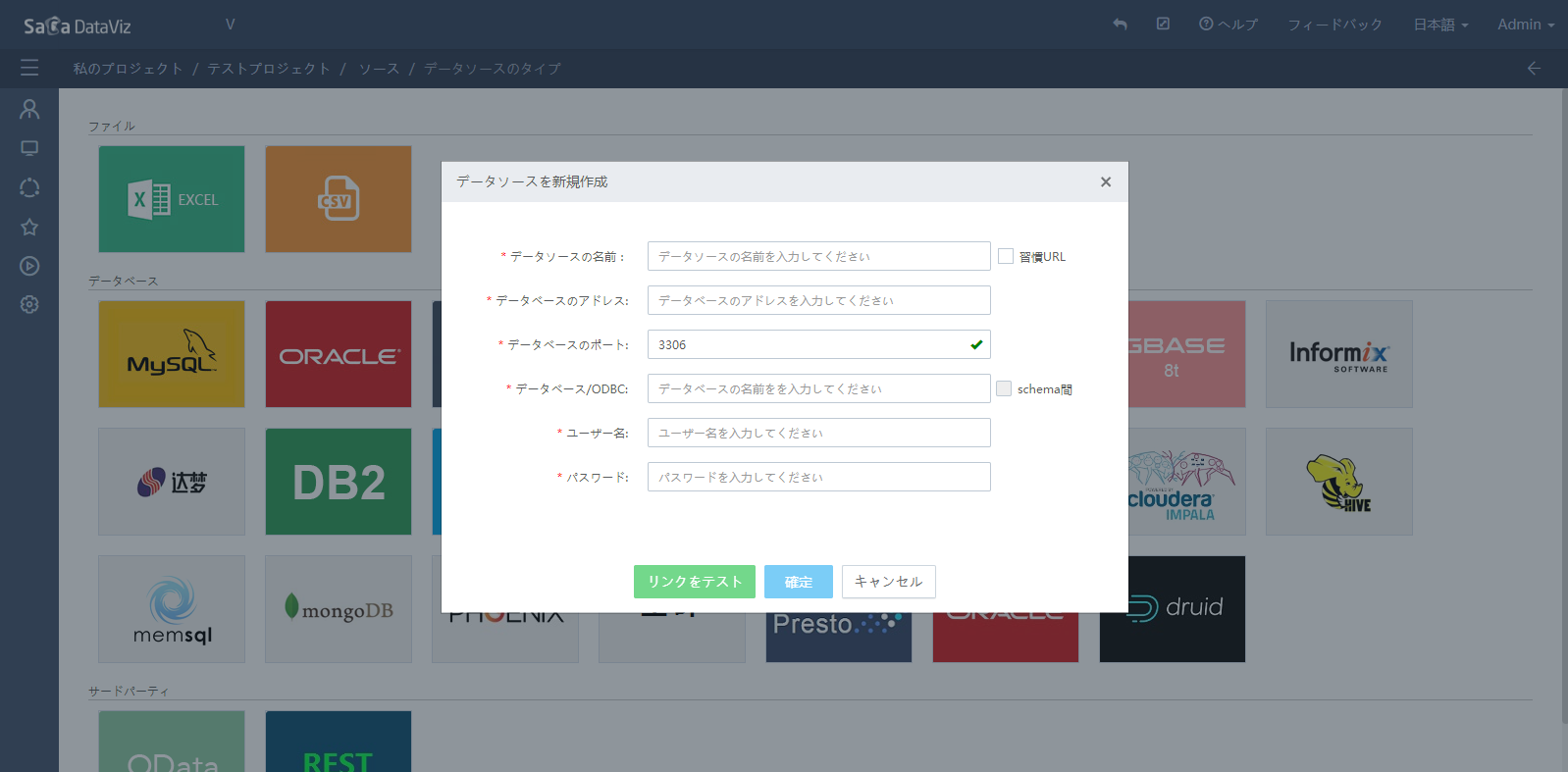Select the Informix database tile

click(1339, 354)
